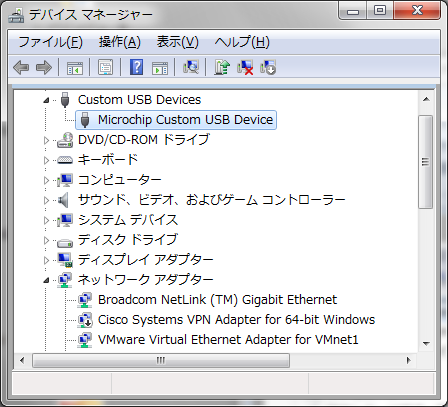
Task: Open the 操作(A) menu
Action: coord(120,42)
